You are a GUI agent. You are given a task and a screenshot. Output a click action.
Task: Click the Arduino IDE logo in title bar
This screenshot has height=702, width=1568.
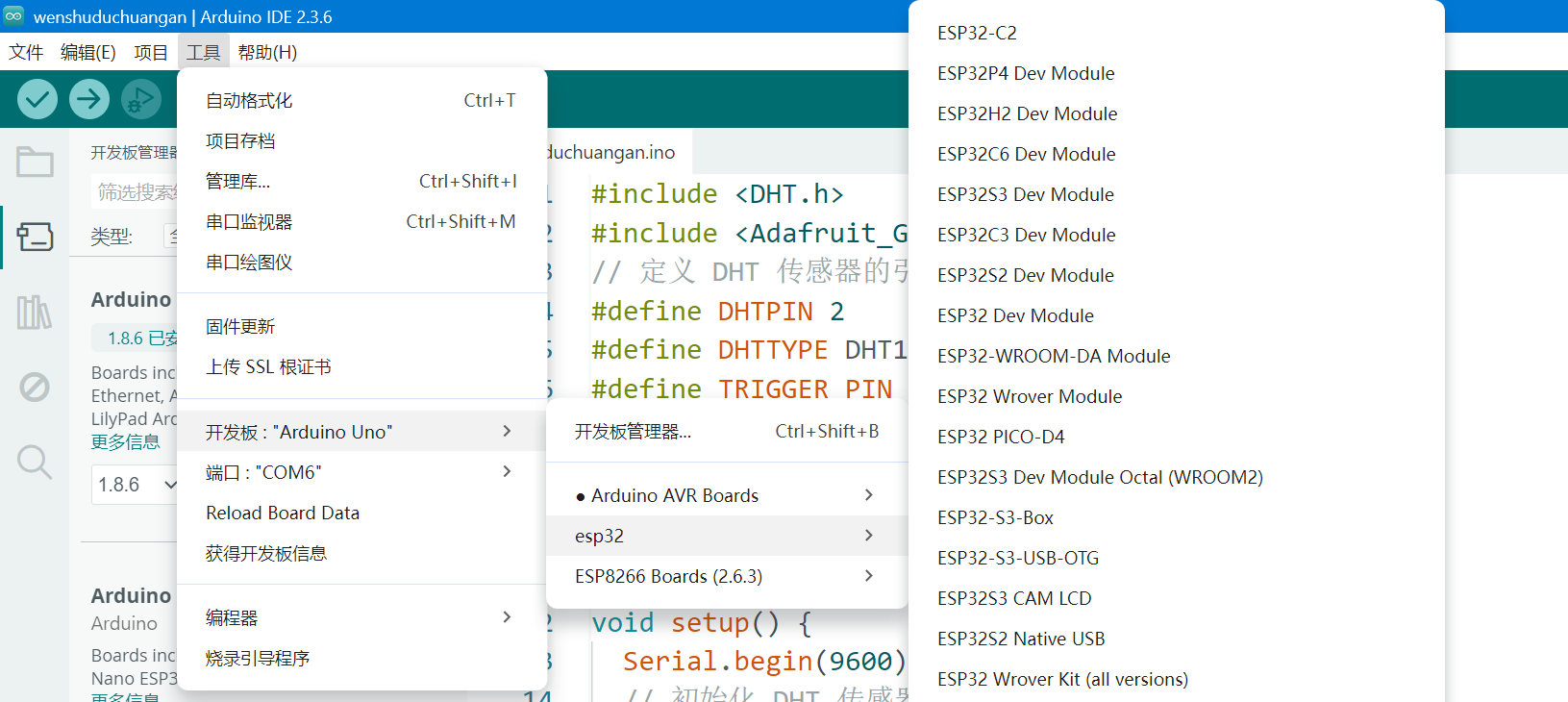13,16
